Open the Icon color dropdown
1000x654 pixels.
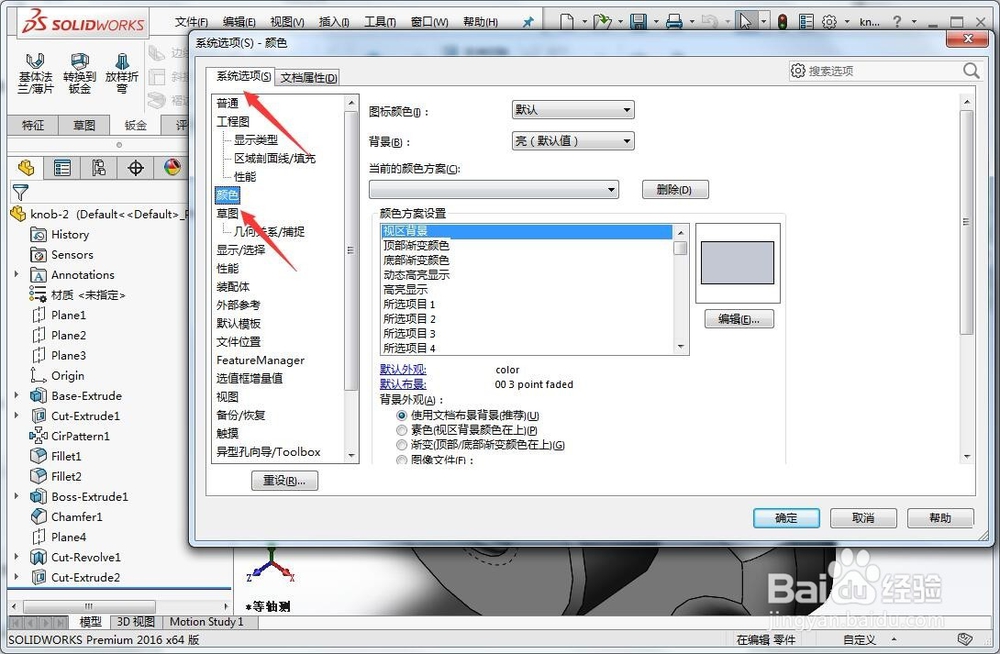tap(573, 110)
